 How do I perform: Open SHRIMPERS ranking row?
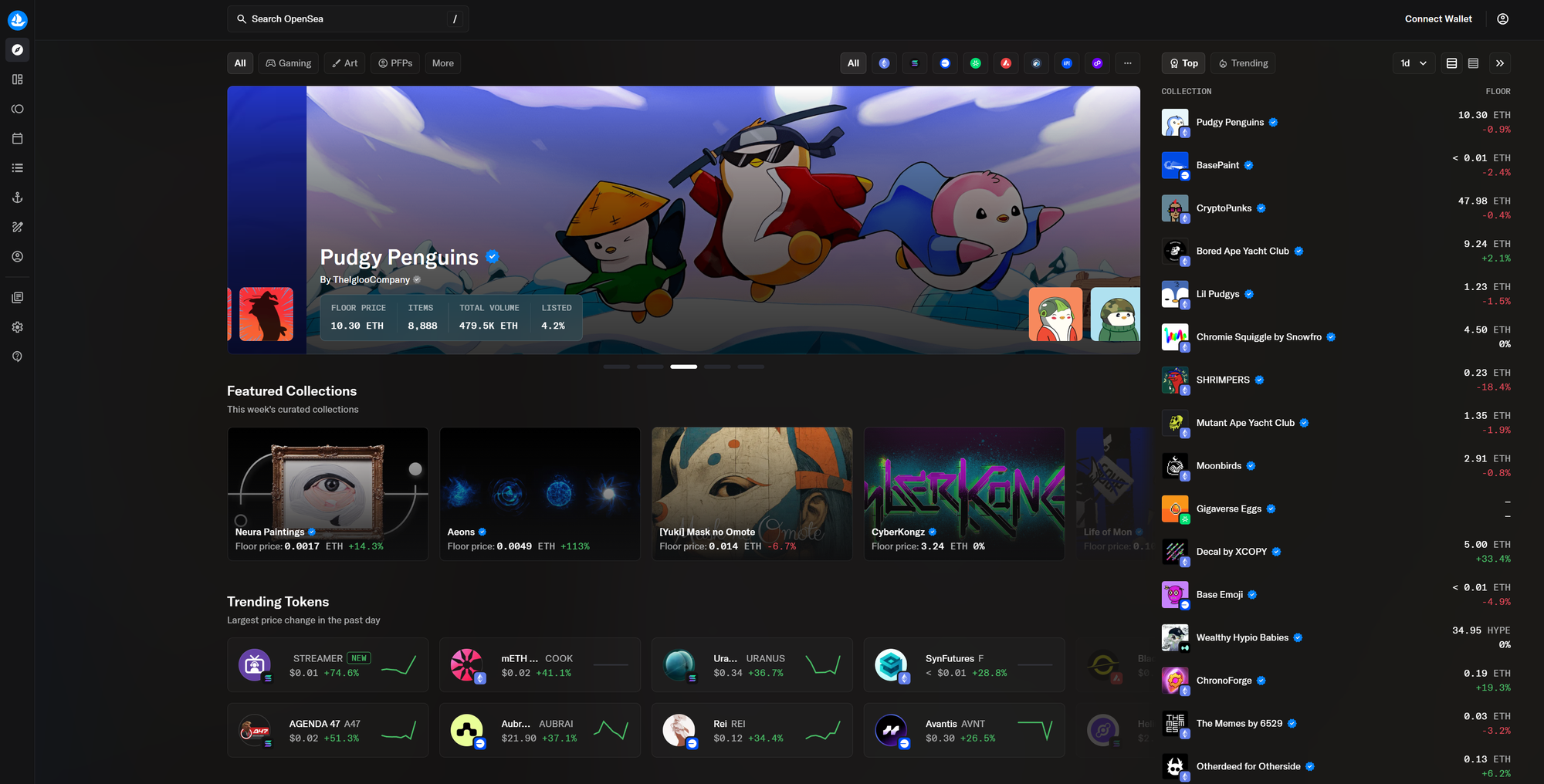1336,380
